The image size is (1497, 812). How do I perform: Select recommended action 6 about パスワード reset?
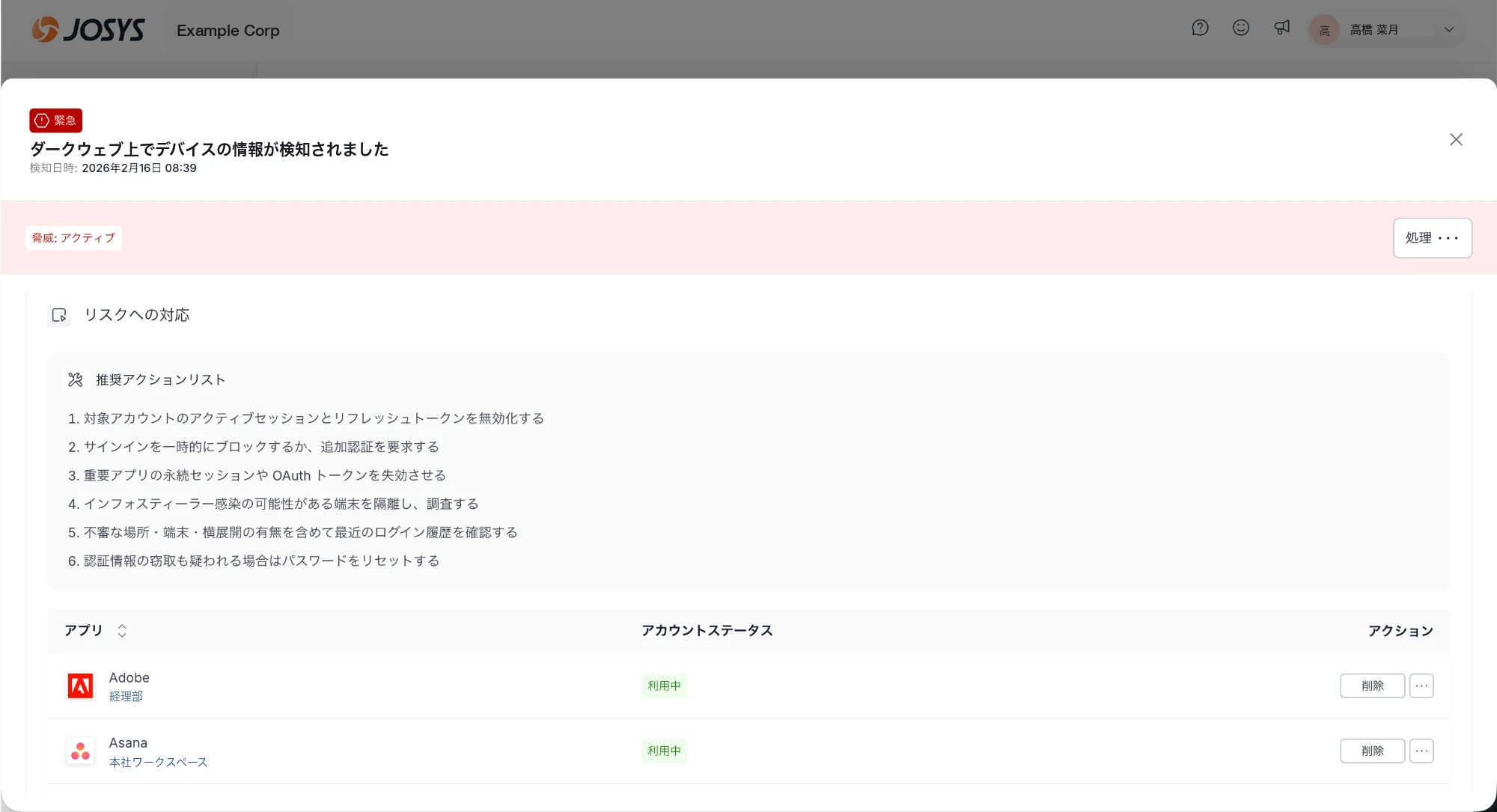pos(254,561)
